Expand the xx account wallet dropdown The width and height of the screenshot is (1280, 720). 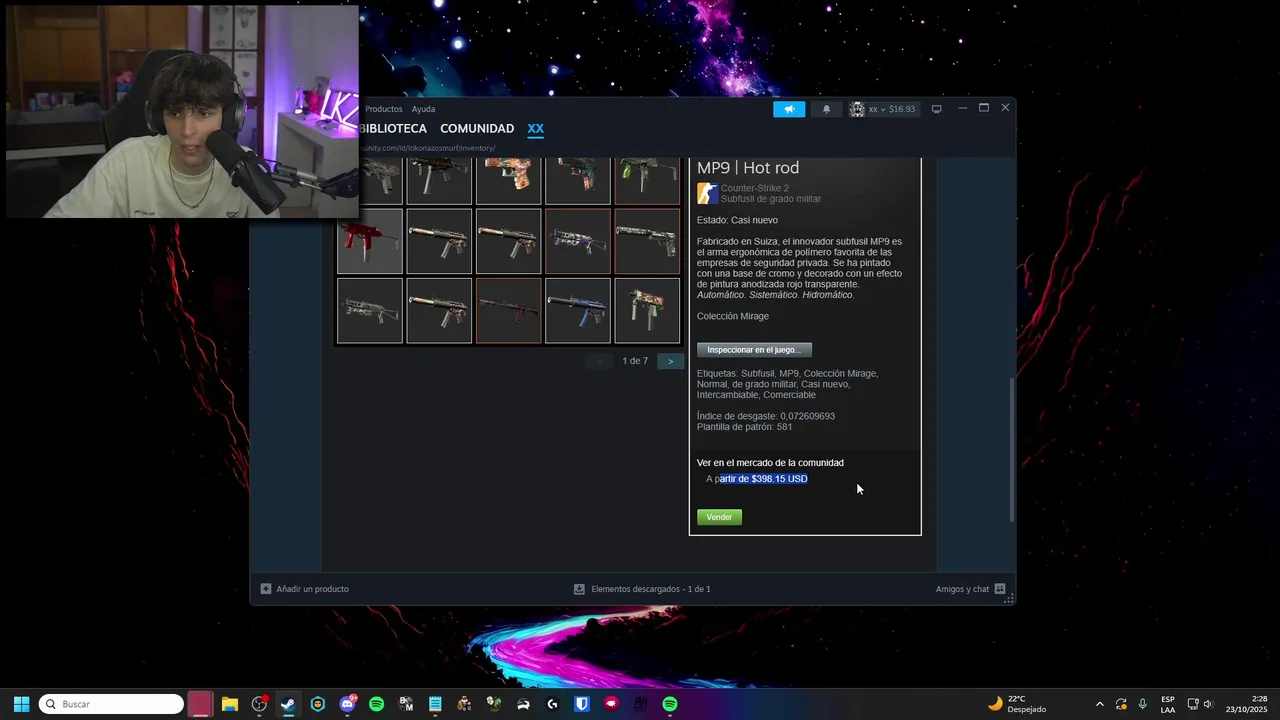(882, 109)
